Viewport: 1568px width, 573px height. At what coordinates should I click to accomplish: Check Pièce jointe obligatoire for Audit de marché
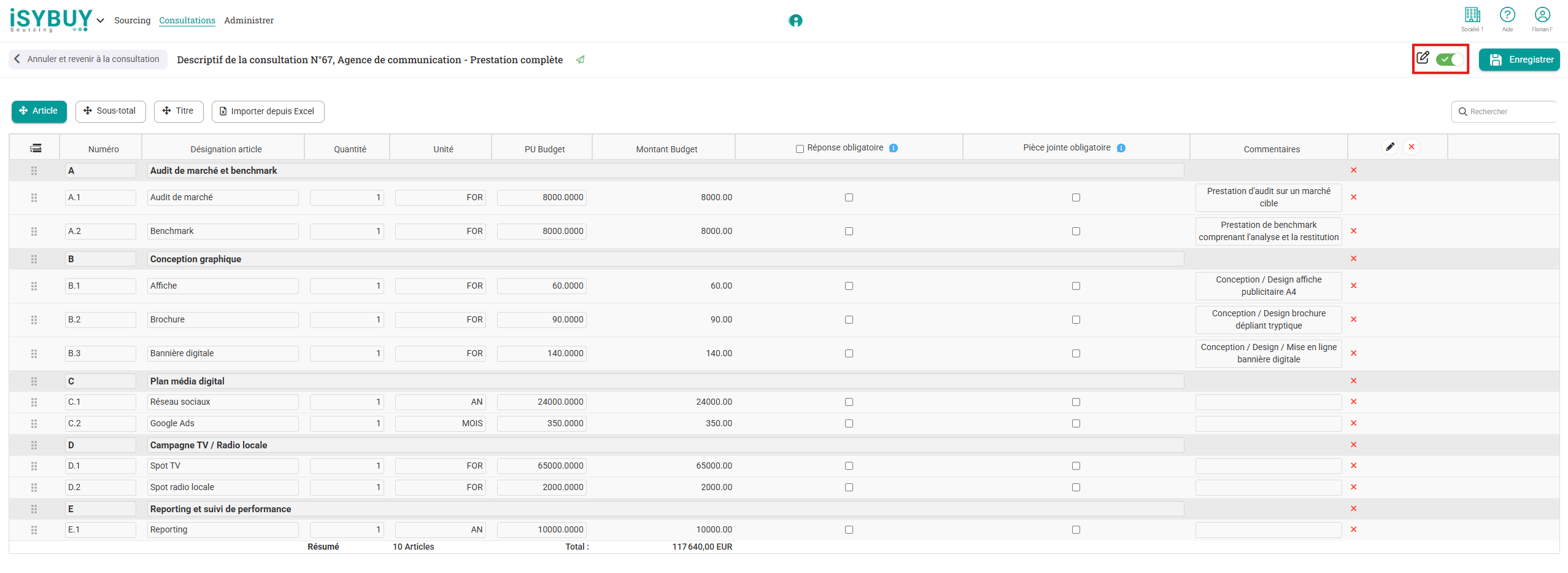[1076, 197]
